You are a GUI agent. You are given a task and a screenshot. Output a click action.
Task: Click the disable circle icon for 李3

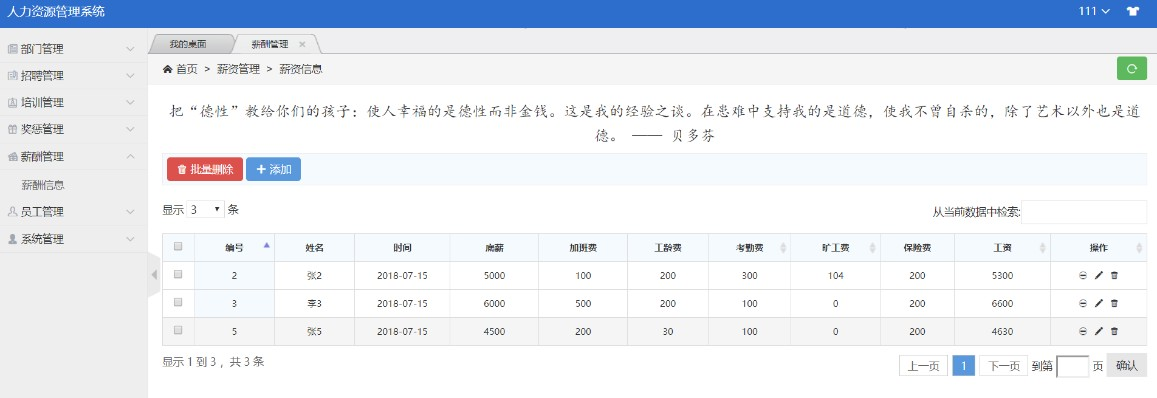[1082, 303]
